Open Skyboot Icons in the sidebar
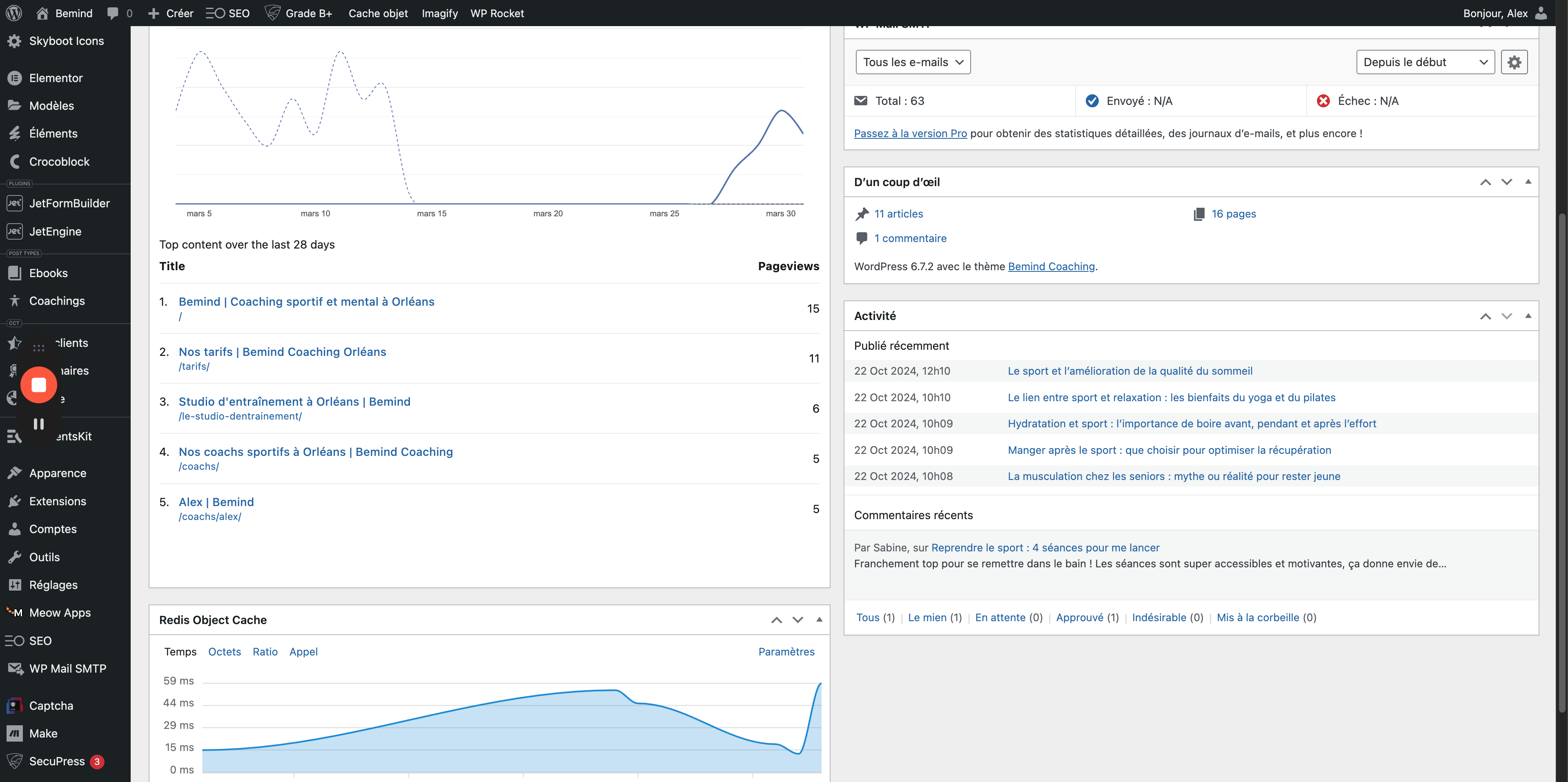The height and width of the screenshot is (782, 1568). [x=65, y=41]
